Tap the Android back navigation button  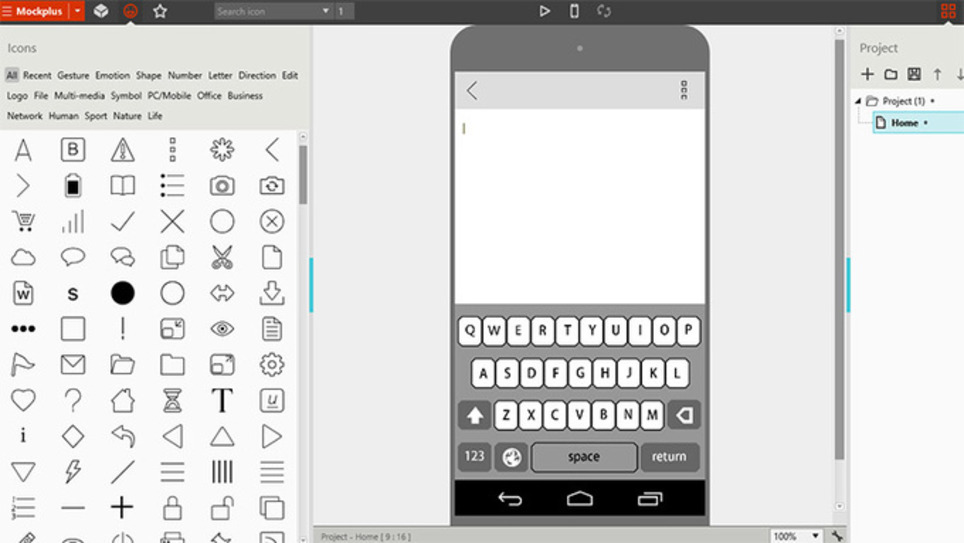pos(510,499)
